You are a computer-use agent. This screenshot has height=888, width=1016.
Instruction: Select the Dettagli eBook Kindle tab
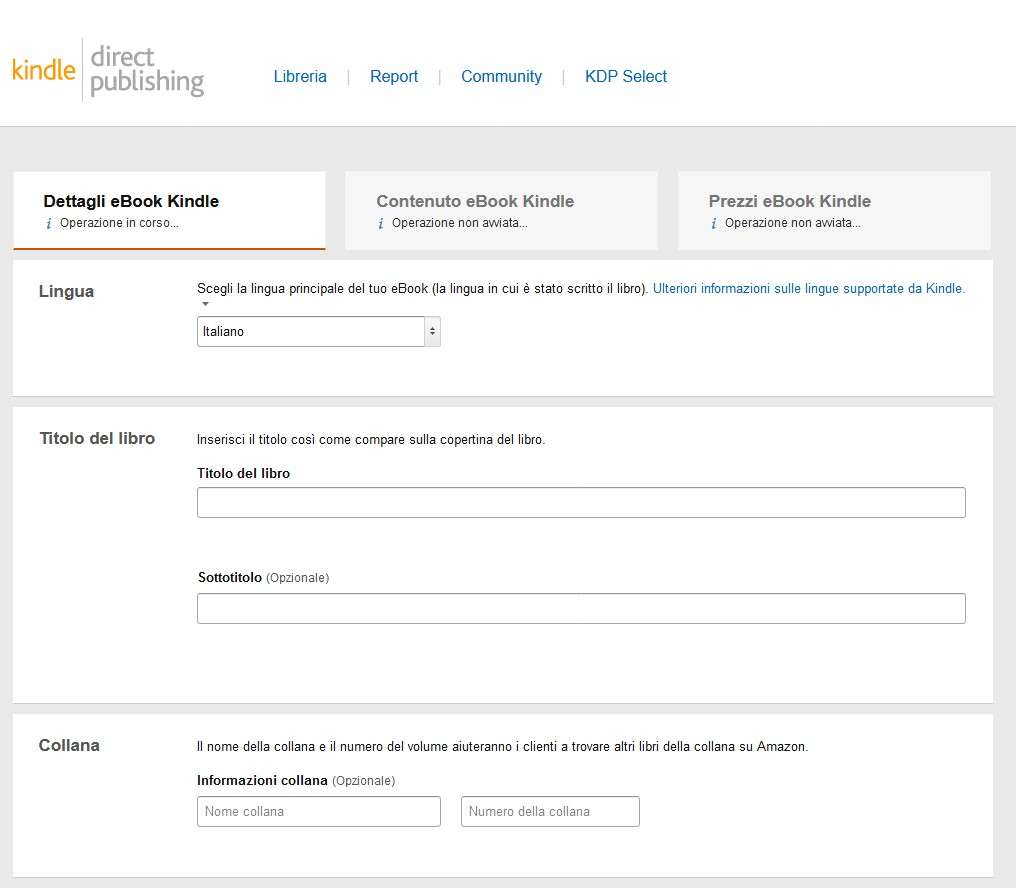point(131,201)
